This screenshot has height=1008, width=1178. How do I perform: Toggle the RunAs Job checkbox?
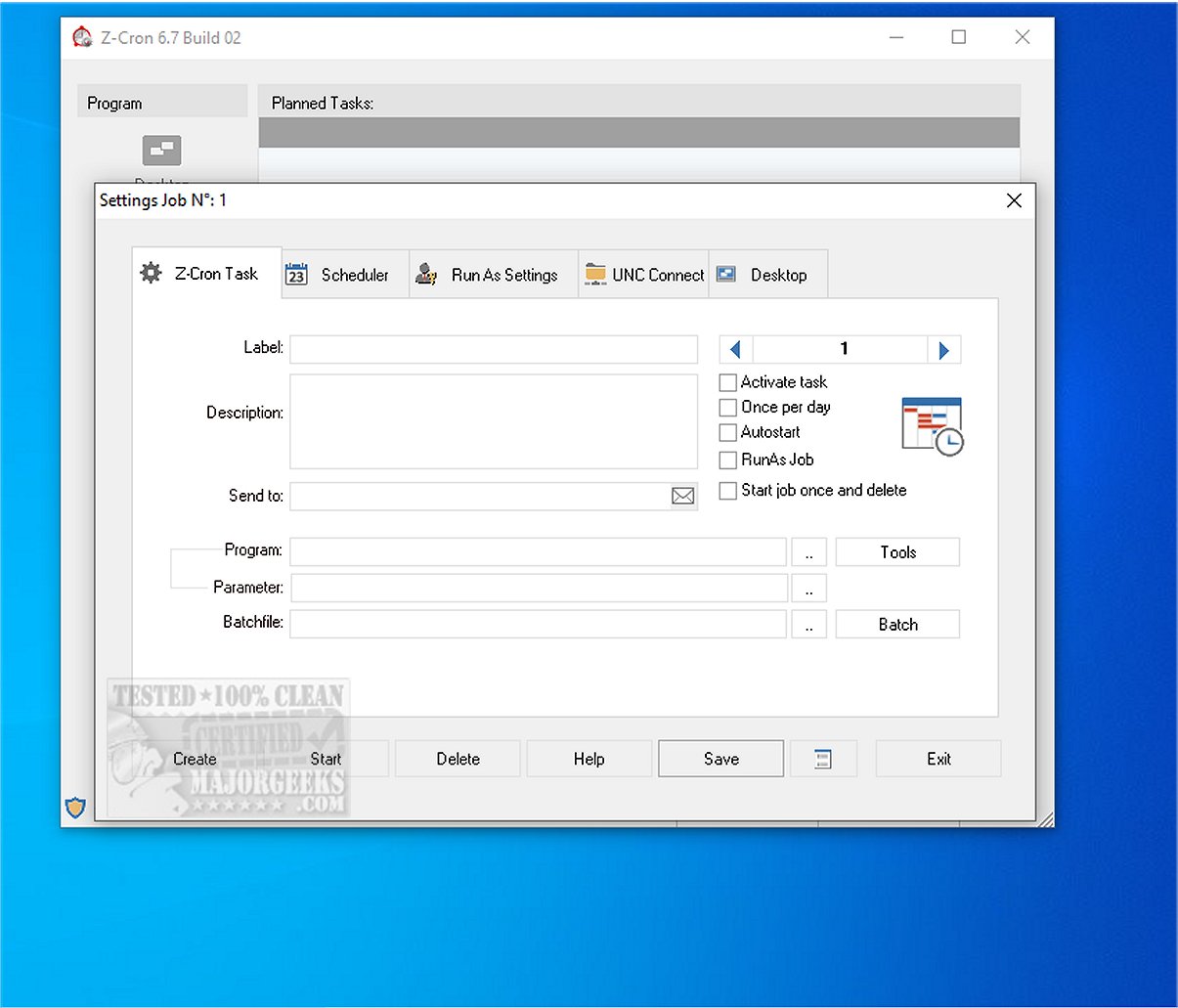point(728,460)
